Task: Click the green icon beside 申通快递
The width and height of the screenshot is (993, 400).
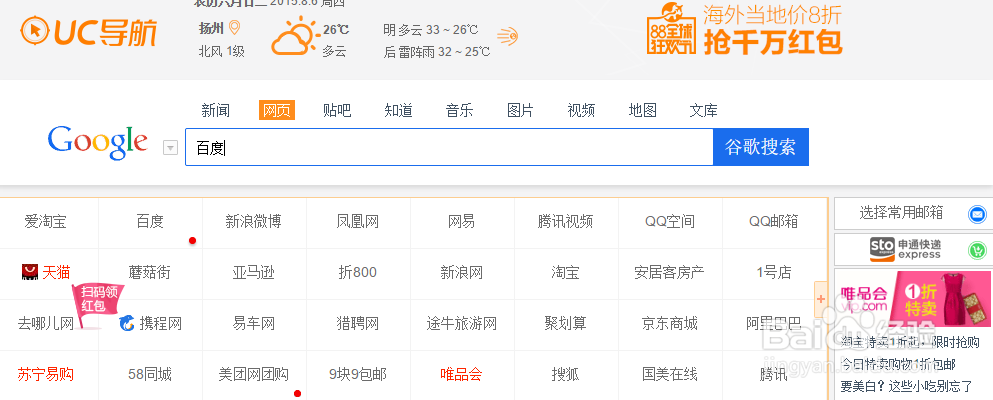Action: click(x=977, y=250)
